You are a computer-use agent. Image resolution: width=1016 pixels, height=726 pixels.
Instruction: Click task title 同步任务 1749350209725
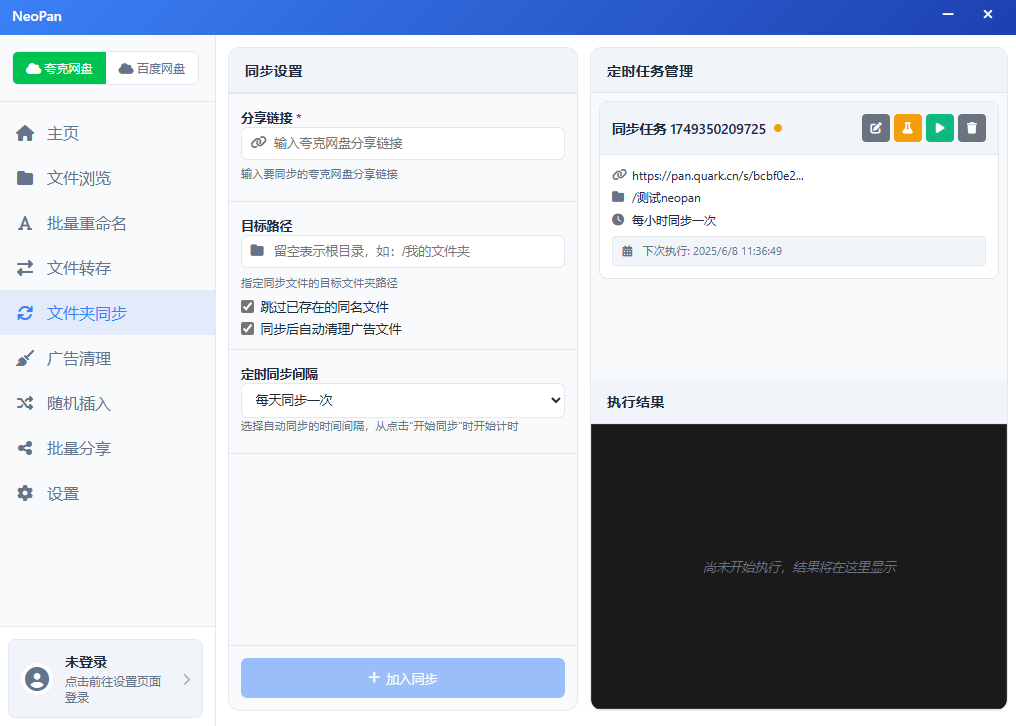tap(689, 129)
